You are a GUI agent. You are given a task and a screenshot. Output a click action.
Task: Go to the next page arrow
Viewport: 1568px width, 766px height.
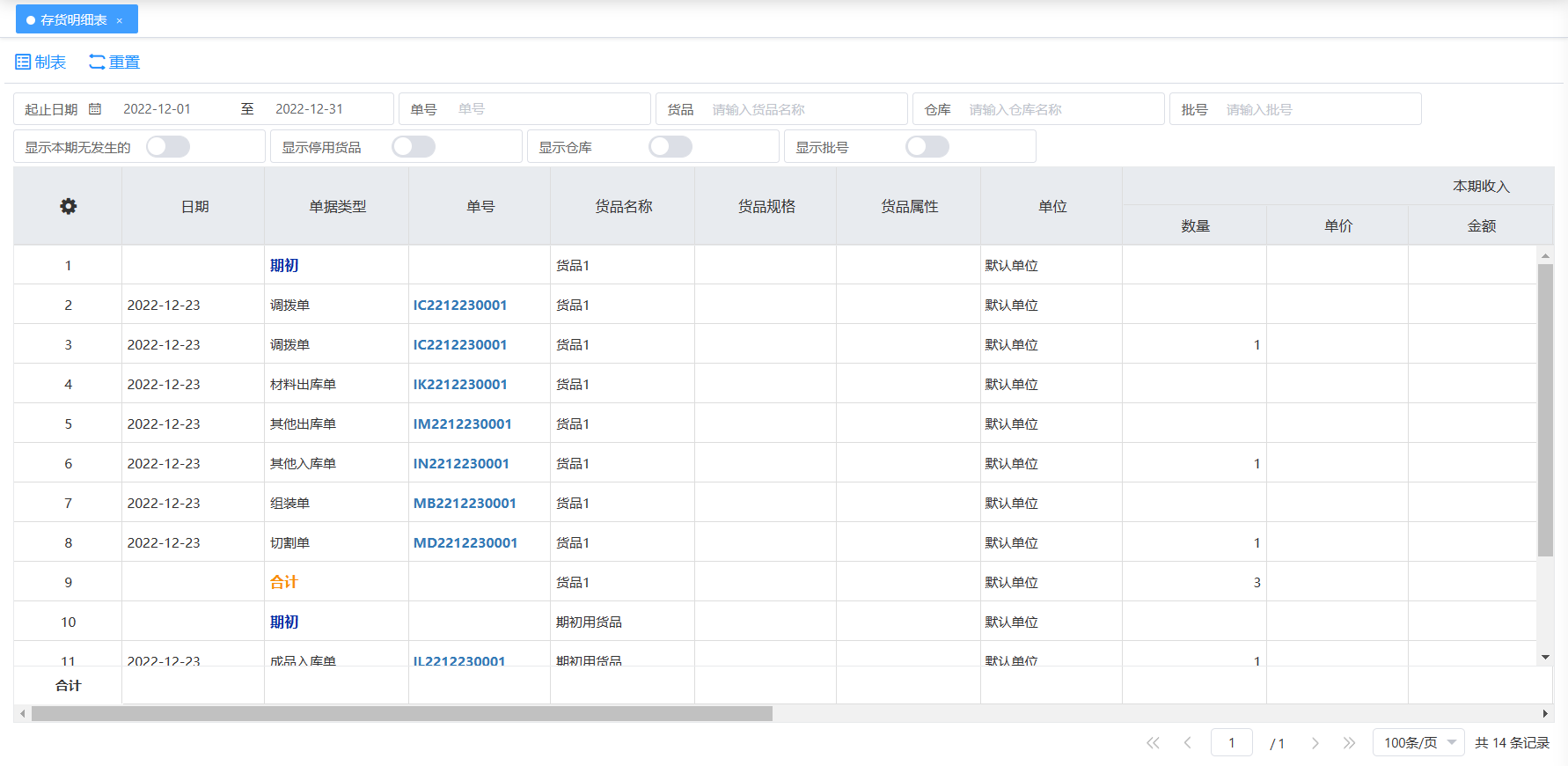coord(1315,743)
